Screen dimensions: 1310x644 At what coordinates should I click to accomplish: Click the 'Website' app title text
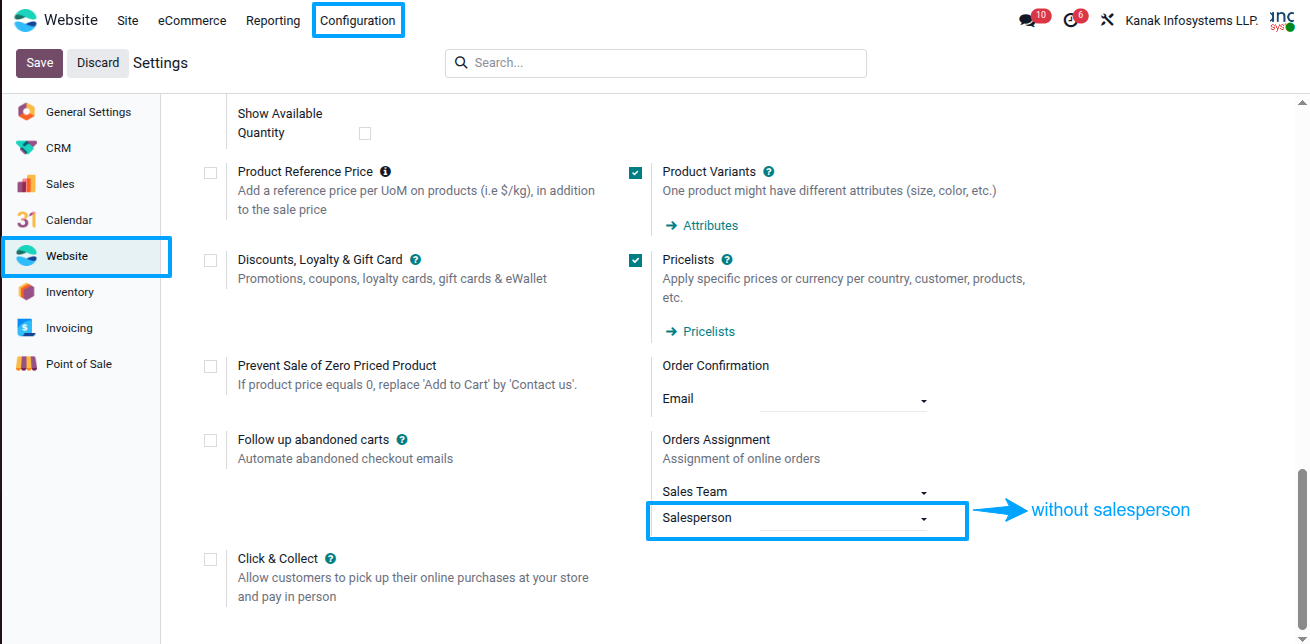71,20
